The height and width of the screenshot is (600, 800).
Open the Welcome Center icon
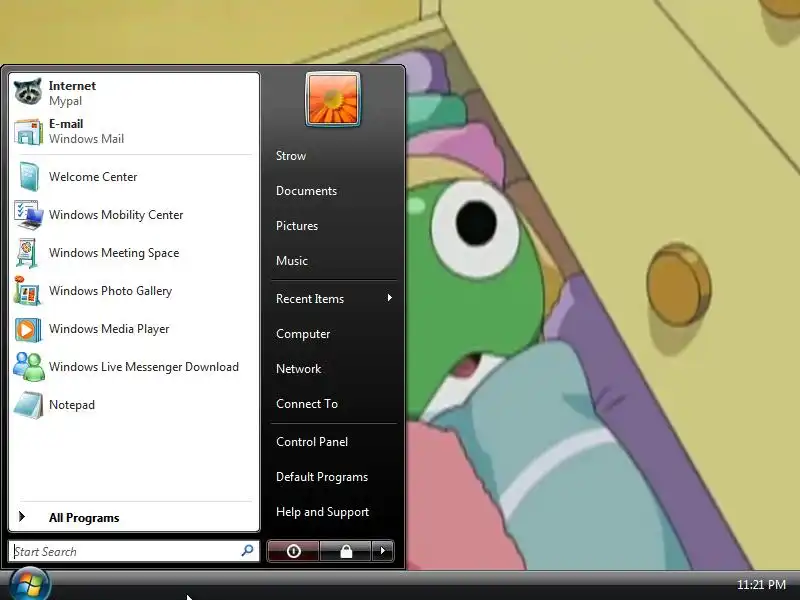pos(29,177)
